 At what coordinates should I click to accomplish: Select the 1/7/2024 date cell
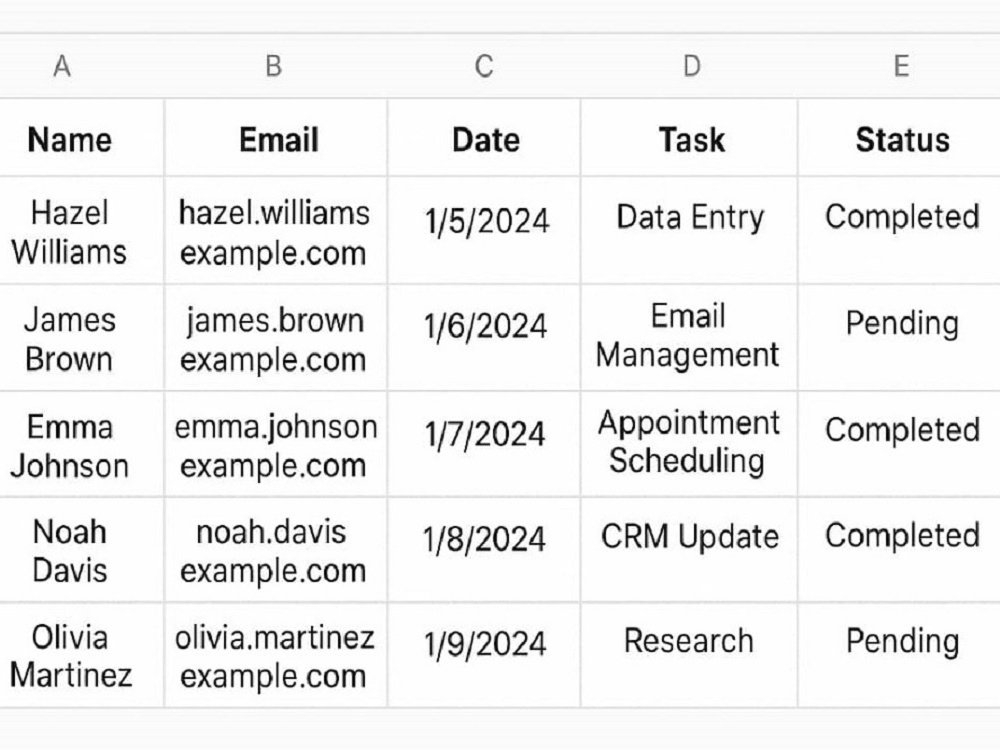[485, 445]
